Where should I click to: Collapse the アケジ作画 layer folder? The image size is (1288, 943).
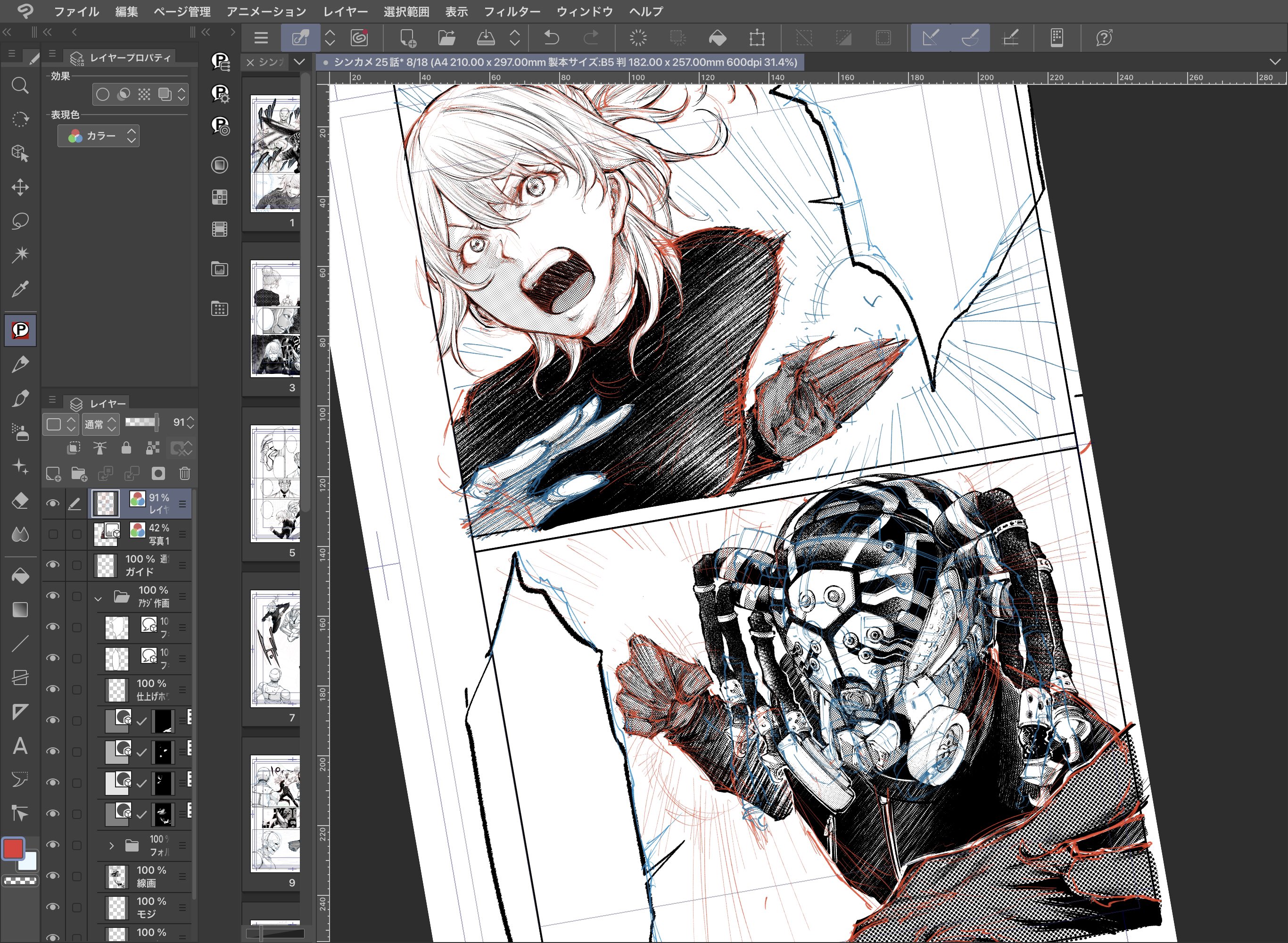click(x=98, y=598)
